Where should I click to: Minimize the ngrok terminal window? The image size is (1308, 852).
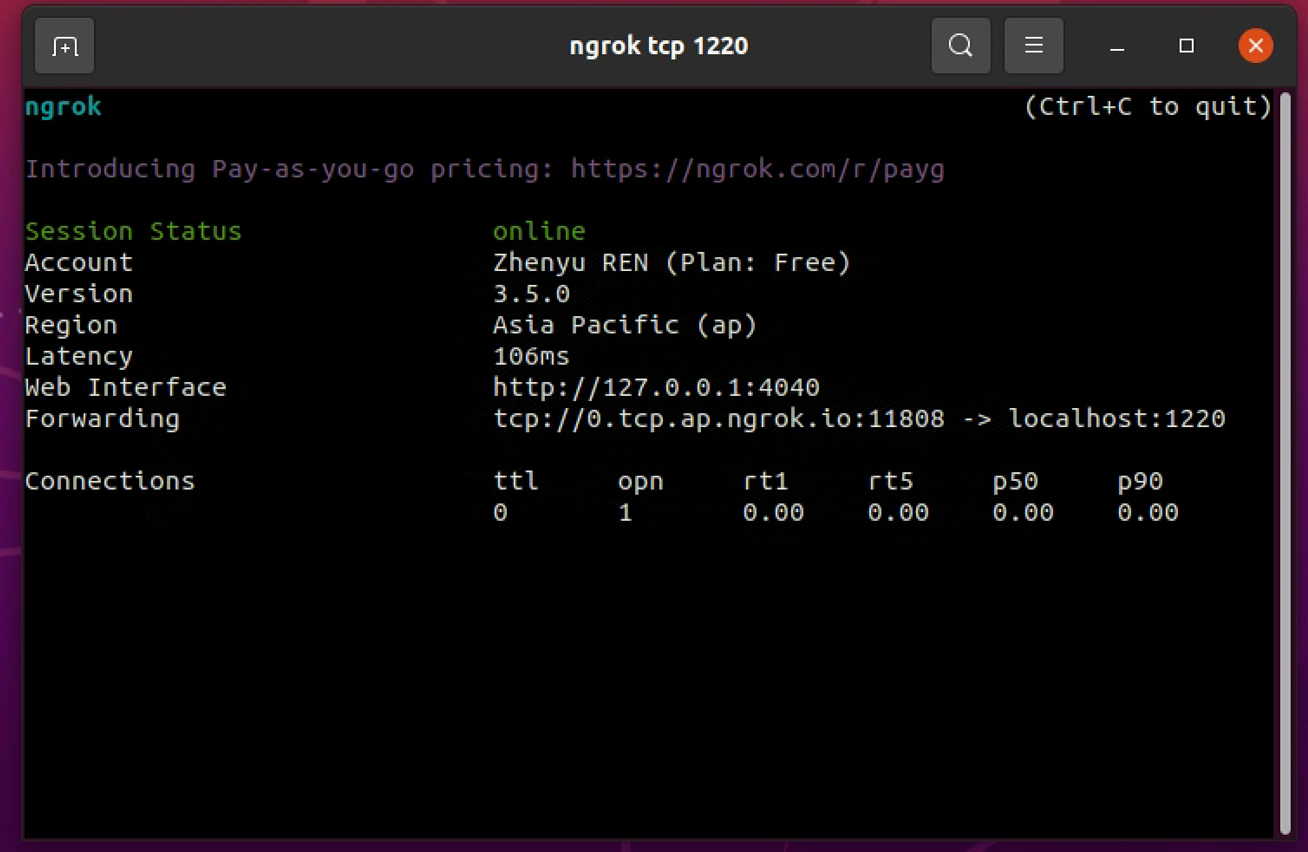point(1118,46)
